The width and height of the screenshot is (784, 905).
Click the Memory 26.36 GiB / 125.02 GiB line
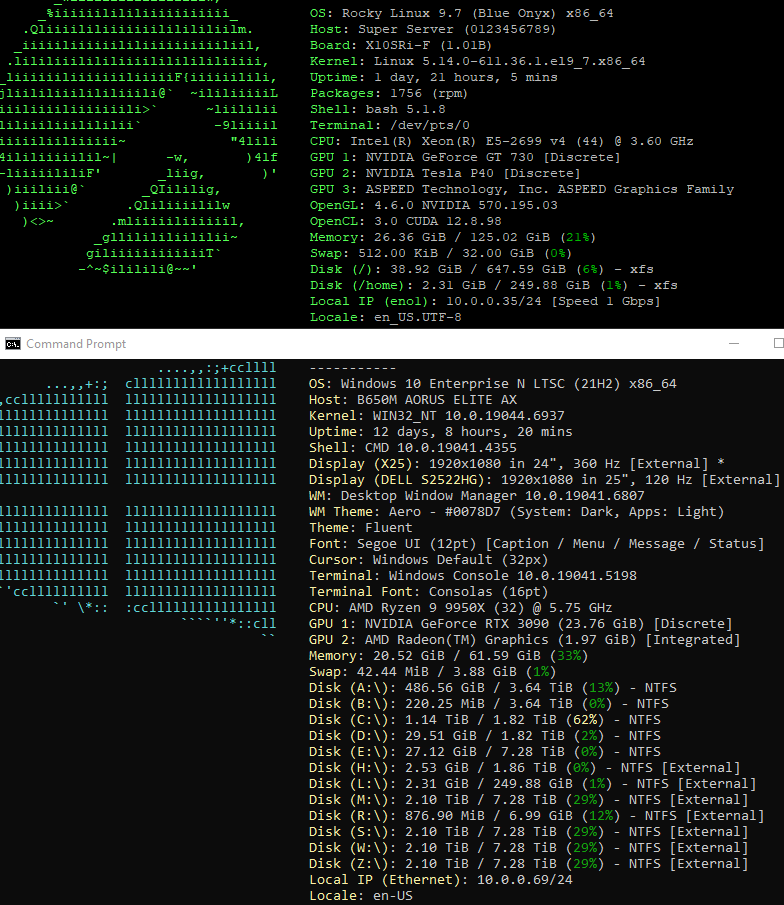[453, 237]
